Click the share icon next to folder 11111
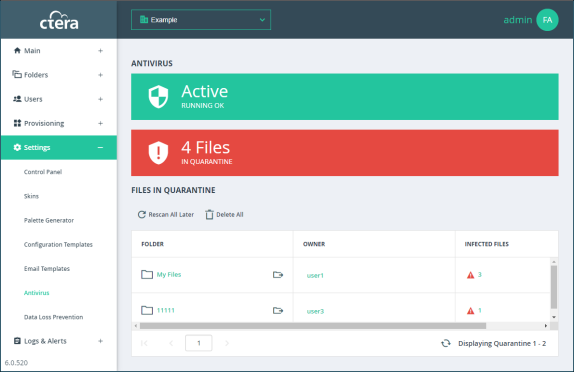This screenshot has width=574, height=372. tap(278, 310)
